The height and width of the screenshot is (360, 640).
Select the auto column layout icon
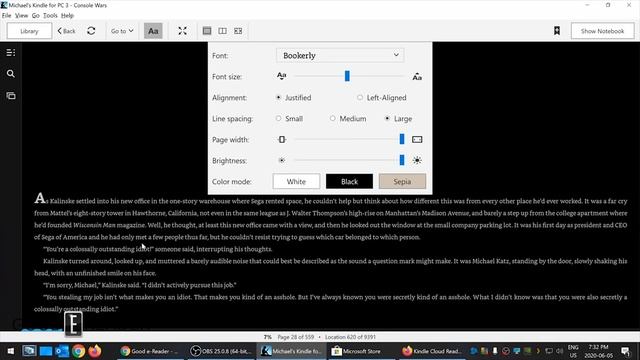click(x=238, y=31)
